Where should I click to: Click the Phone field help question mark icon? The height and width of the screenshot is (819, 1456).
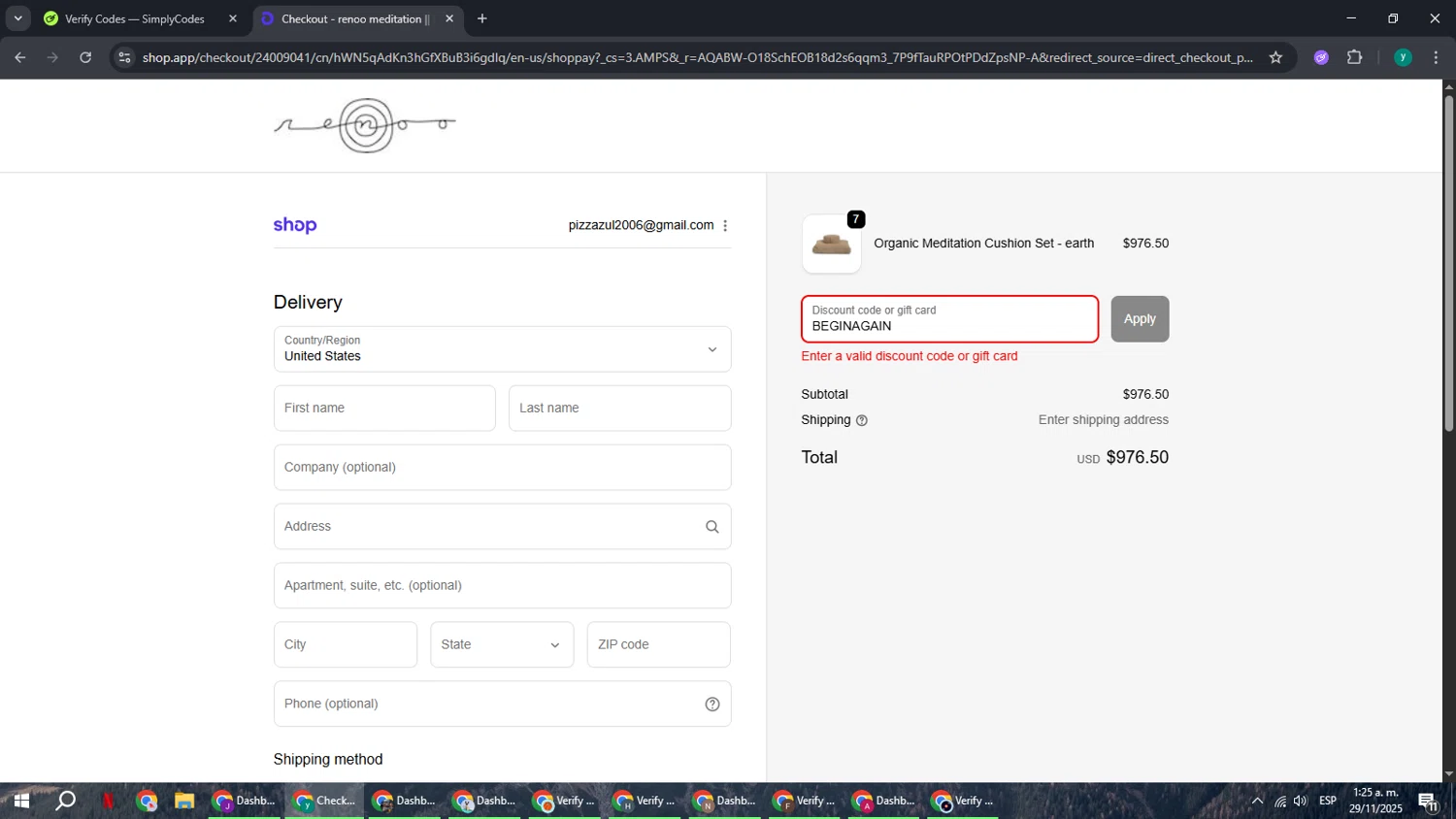pos(712,704)
